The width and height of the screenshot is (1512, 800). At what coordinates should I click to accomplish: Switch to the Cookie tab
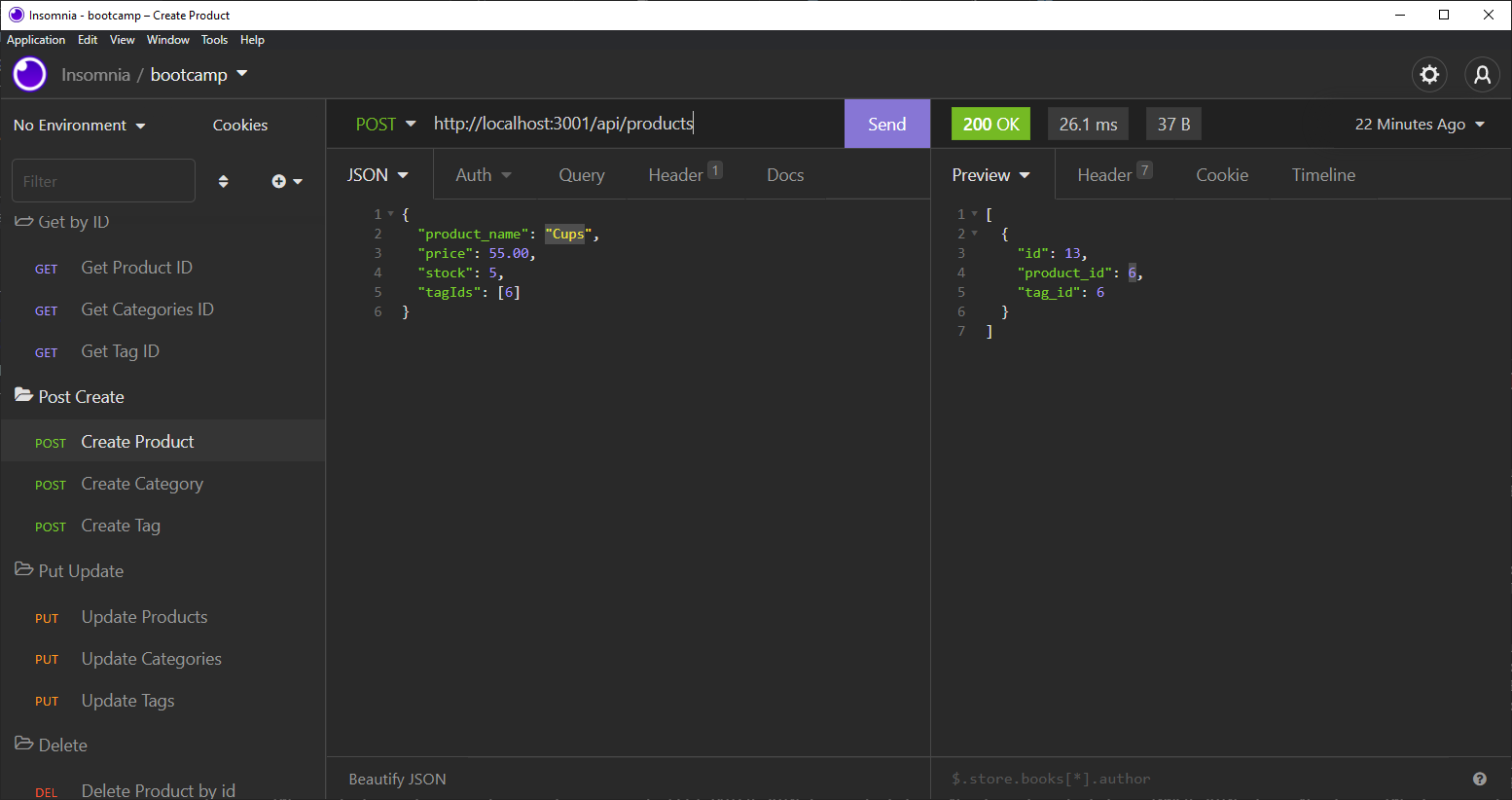click(1222, 175)
